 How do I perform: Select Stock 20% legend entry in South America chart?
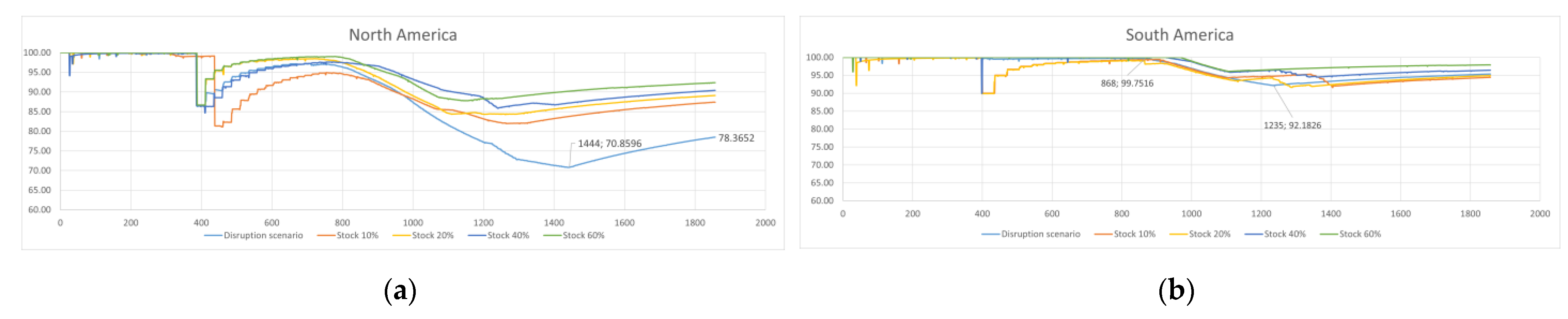[1200, 234]
